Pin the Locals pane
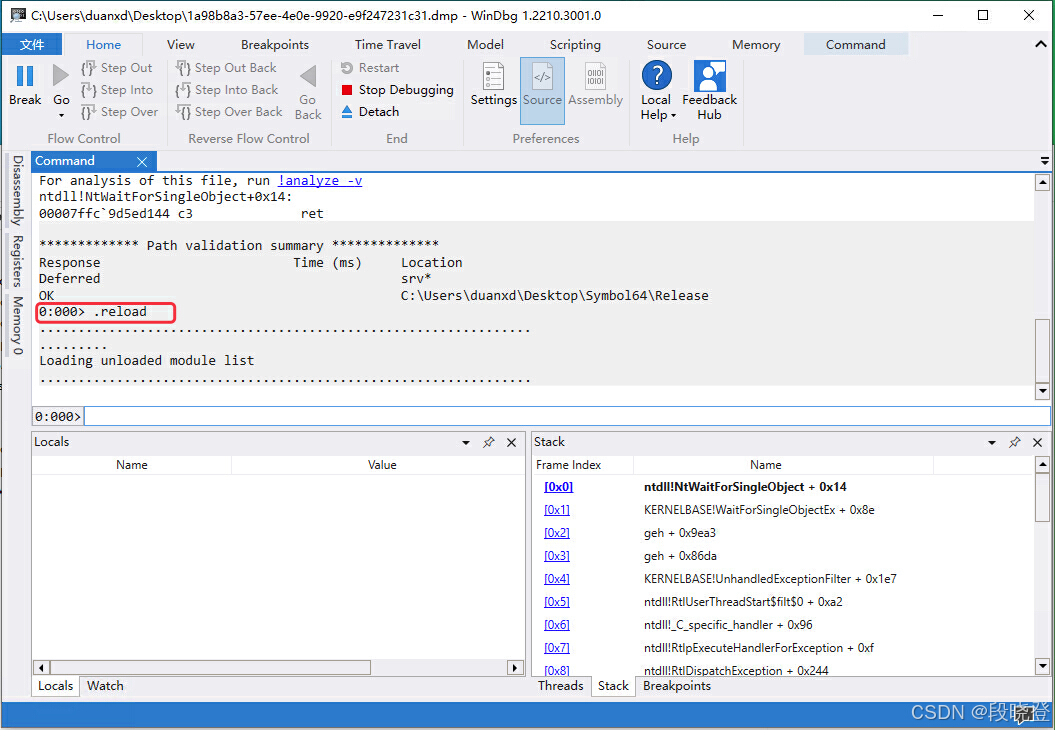Viewport: 1055px width, 730px height. click(x=488, y=442)
